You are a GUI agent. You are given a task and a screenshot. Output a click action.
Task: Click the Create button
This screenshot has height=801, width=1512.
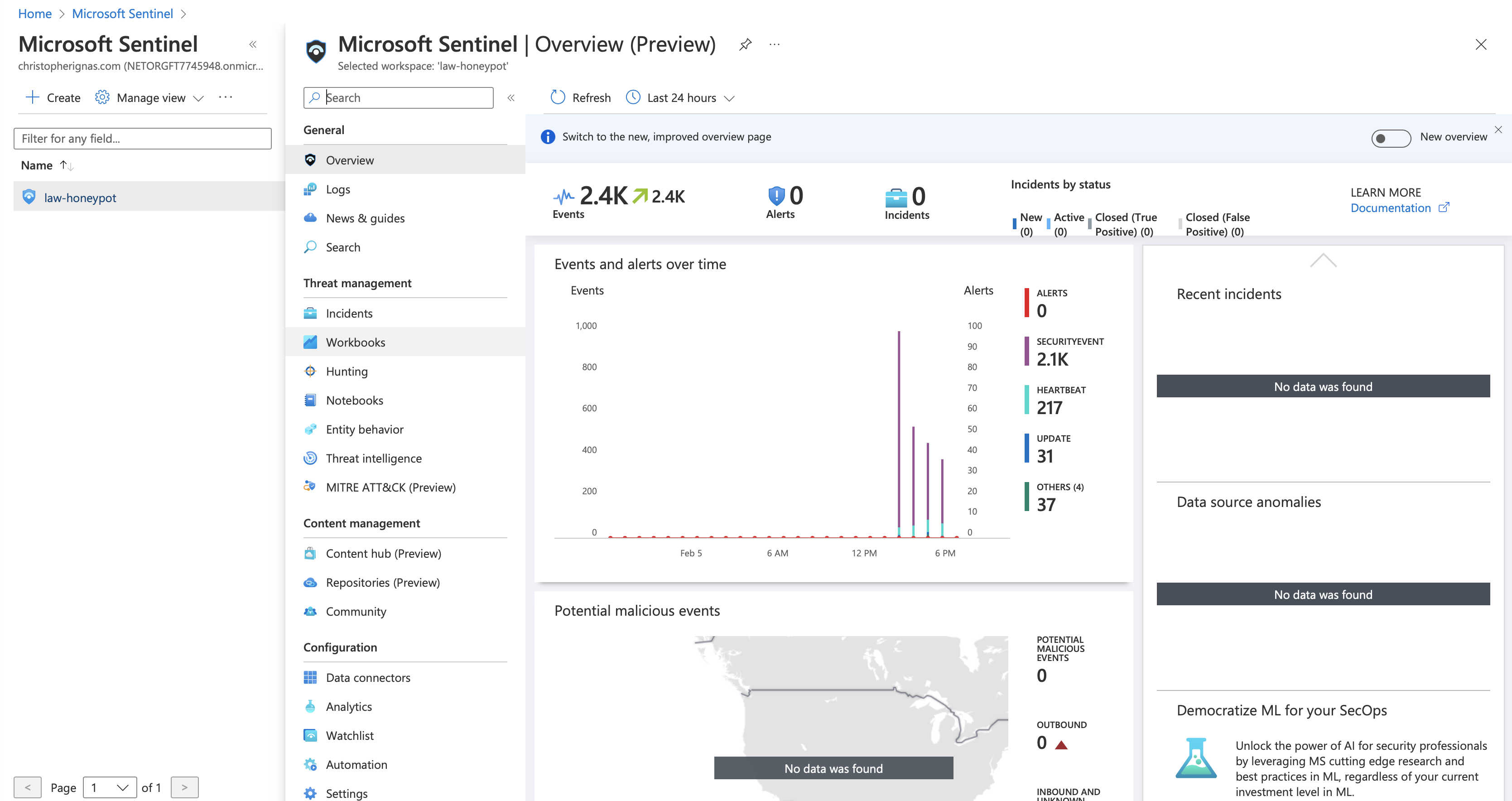(53, 97)
